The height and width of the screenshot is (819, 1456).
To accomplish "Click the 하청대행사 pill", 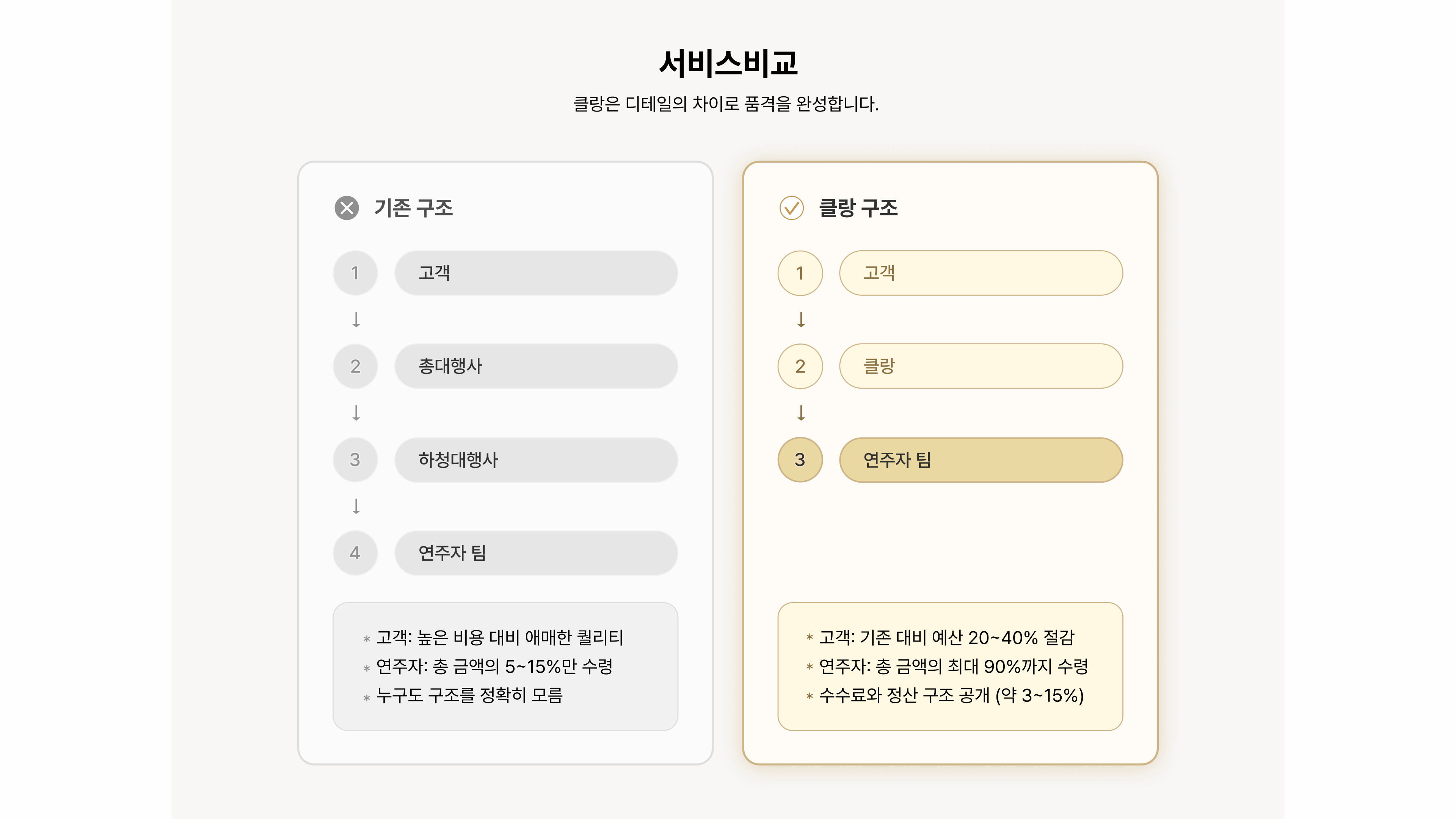I will pos(536,460).
